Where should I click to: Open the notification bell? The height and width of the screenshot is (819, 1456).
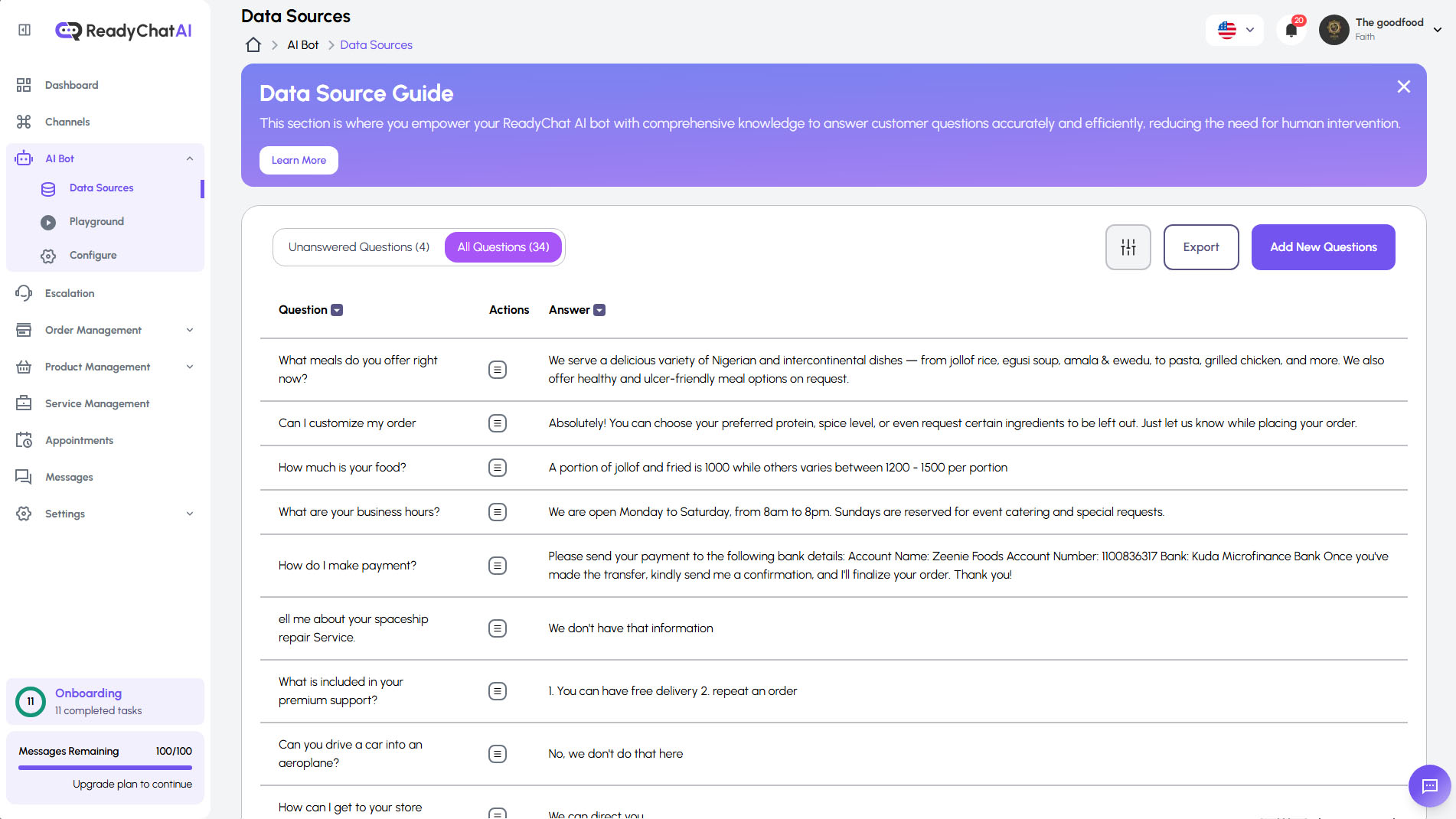click(1291, 30)
